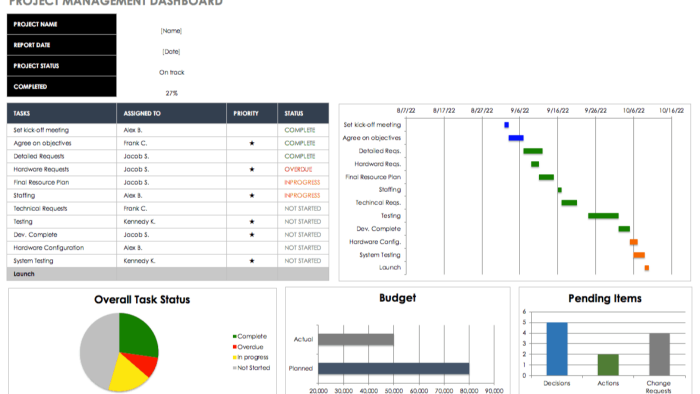The width and height of the screenshot is (700, 394).
Task: Click the priority star for System Testing
Action: [x=252, y=261]
